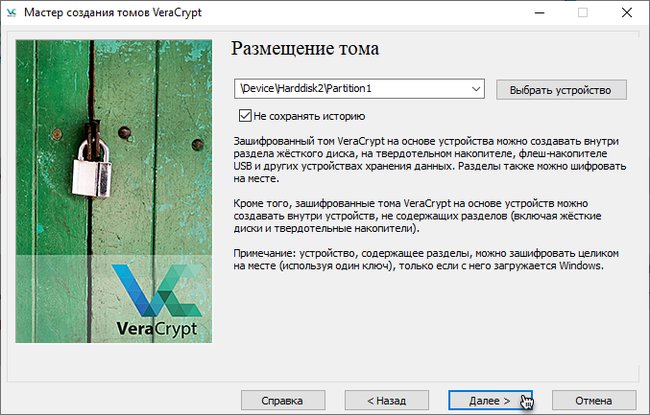
Task: Click the paragraph starting 'Зашифрованный том VeraCrypt'
Action: (x=429, y=160)
